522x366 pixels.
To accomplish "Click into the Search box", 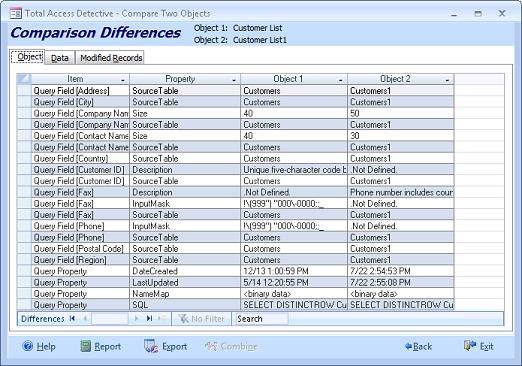I will [x=262, y=319].
